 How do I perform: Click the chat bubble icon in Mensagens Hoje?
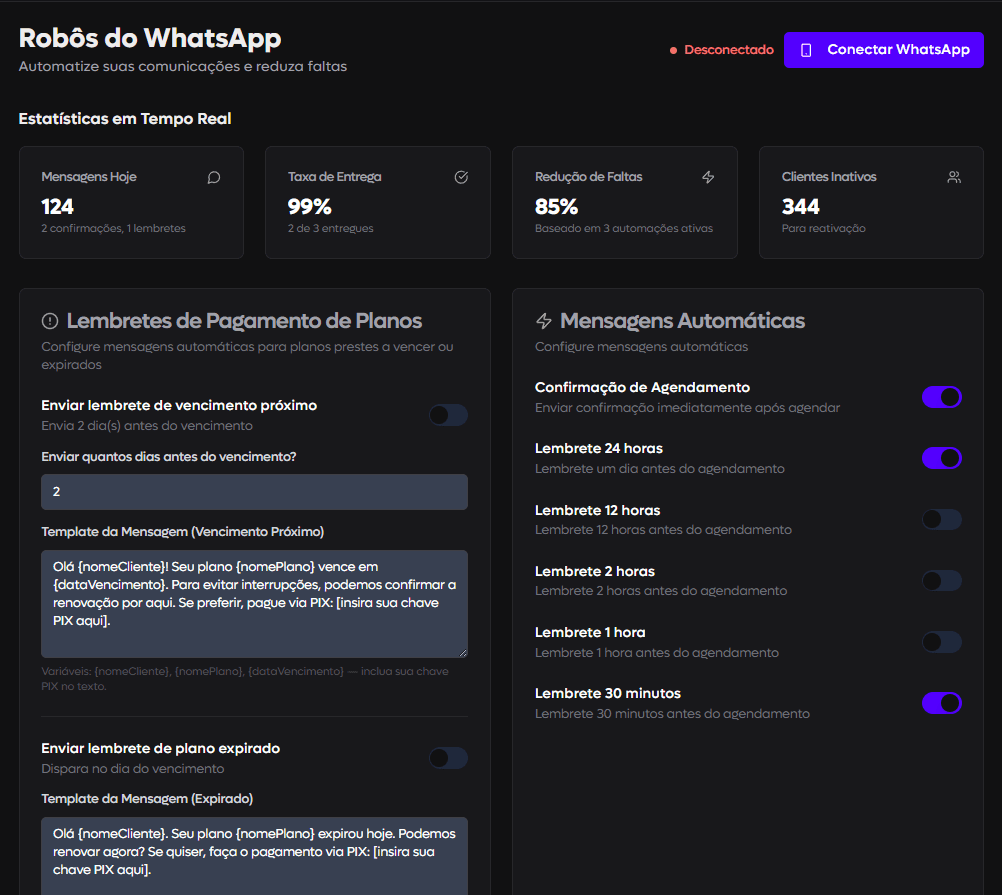tap(214, 177)
